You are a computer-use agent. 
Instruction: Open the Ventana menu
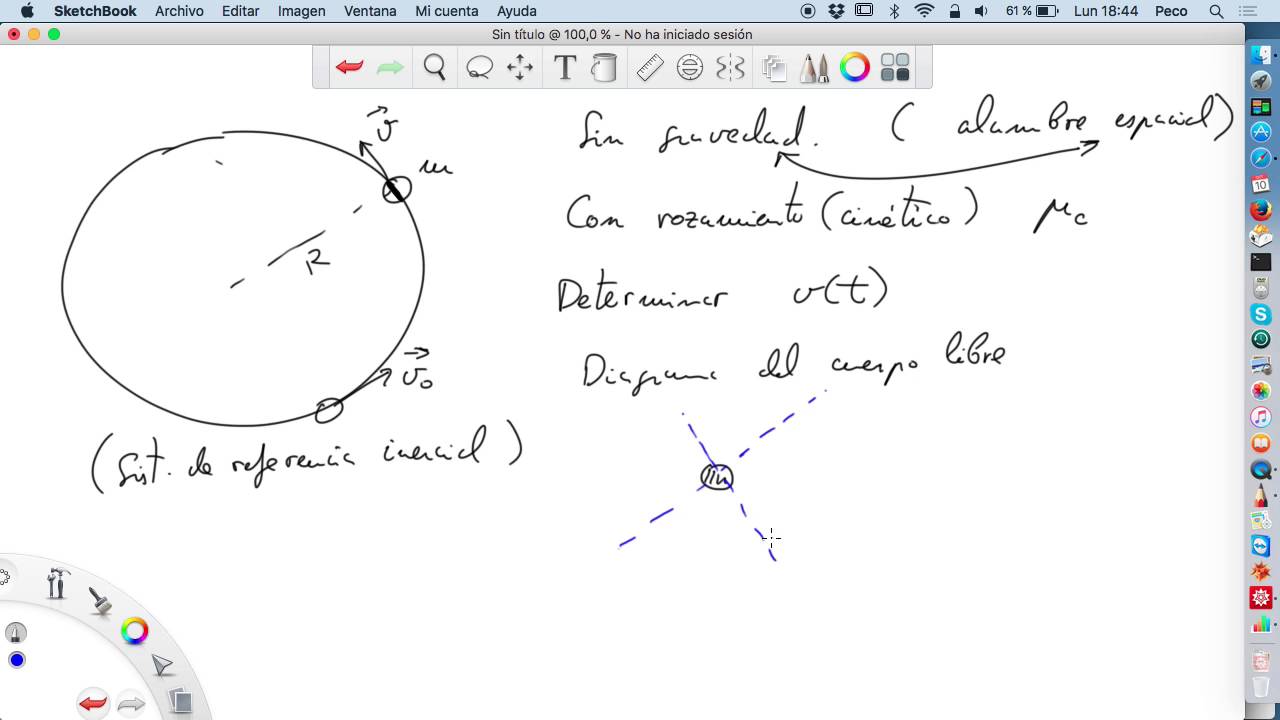pos(370,11)
